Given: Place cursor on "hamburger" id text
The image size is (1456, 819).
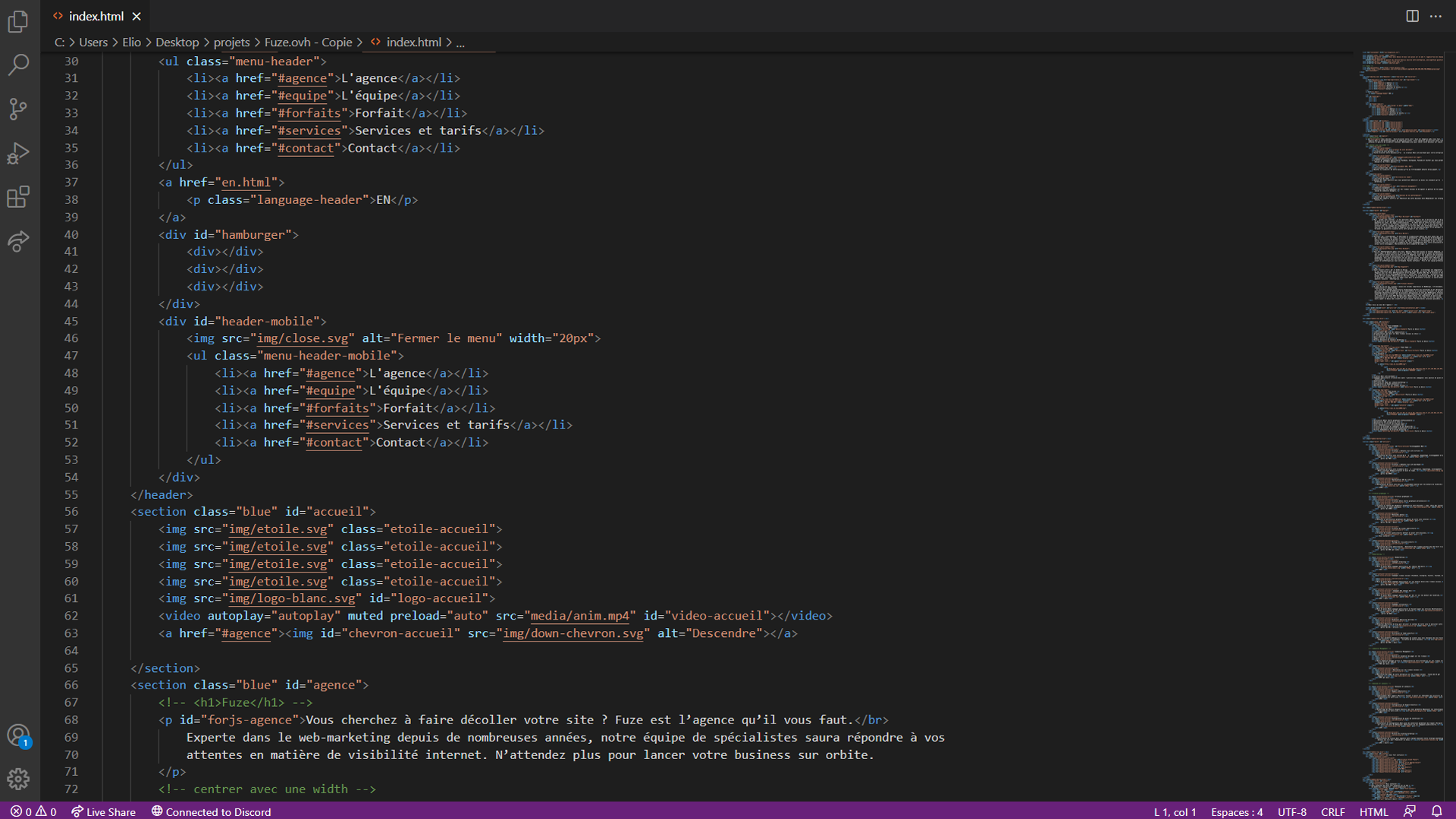Looking at the screenshot, I should click(253, 234).
